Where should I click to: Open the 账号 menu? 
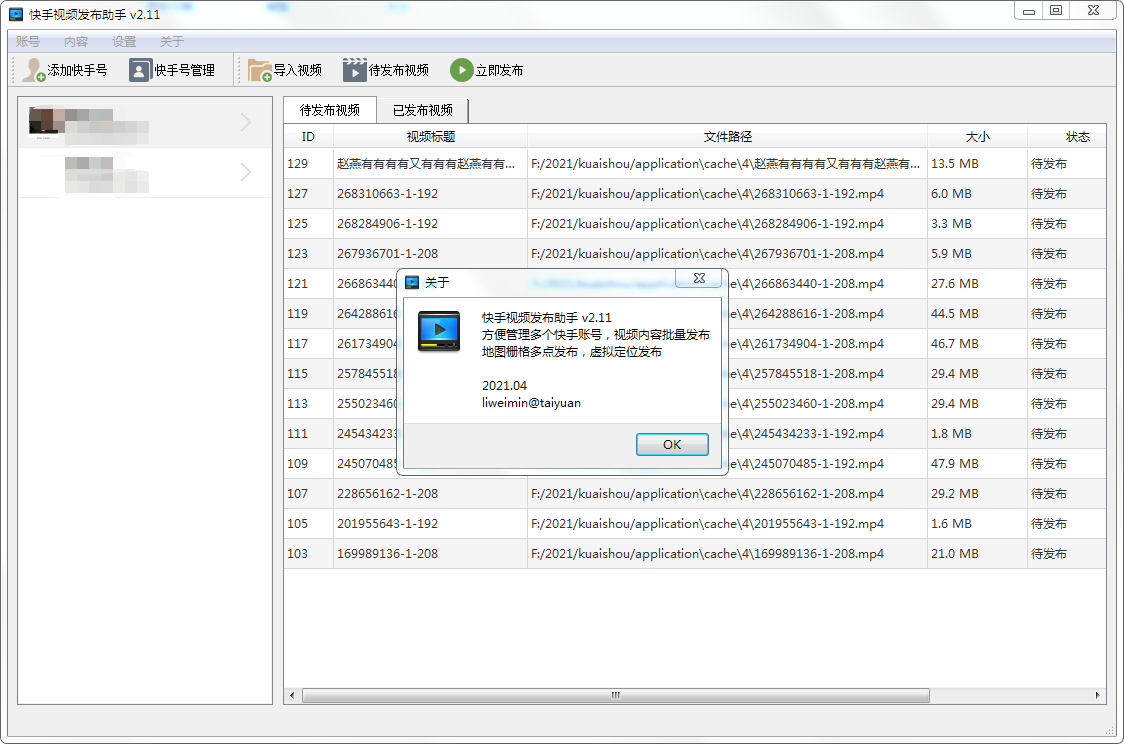(28, 42)
